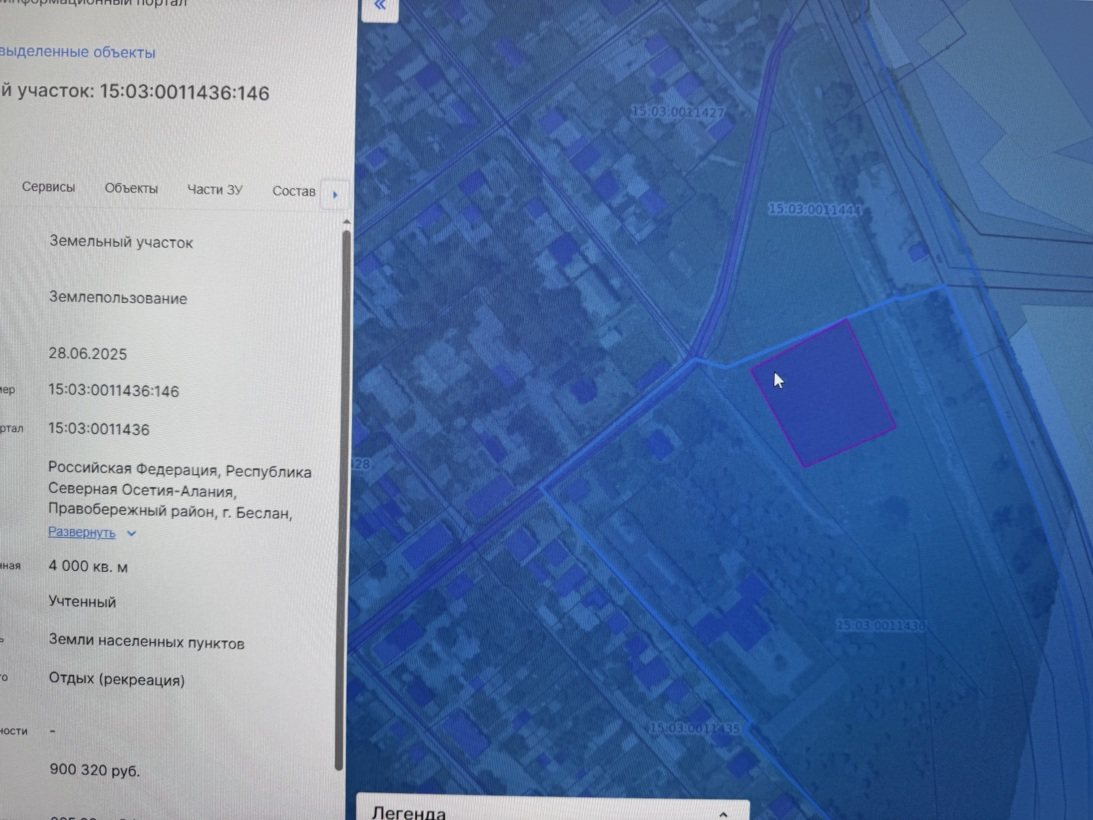Collapse the side panel with double-chevron icon

coord(380,7)
